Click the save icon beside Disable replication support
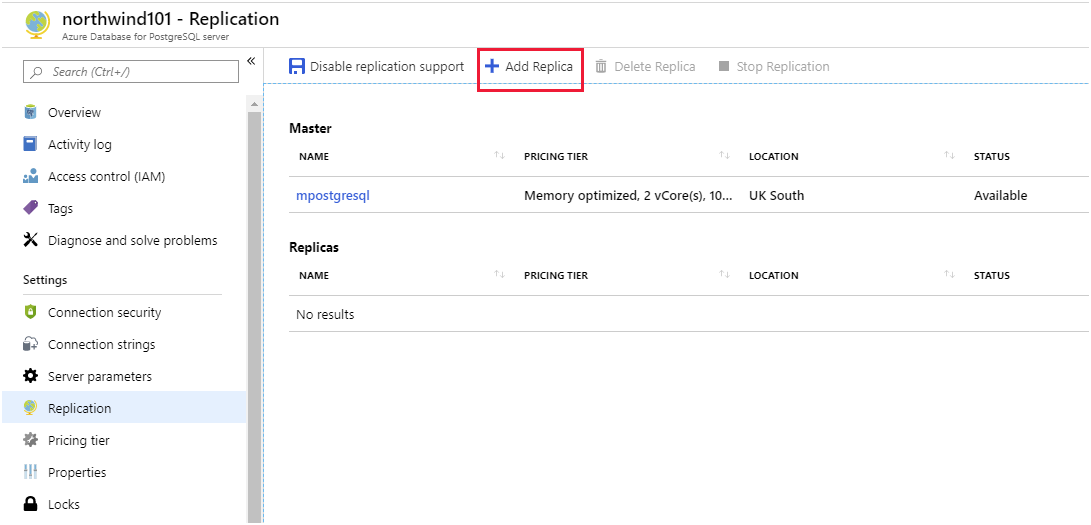The image size is (1091, 525). pyautogui.click(x=297, y=66)
